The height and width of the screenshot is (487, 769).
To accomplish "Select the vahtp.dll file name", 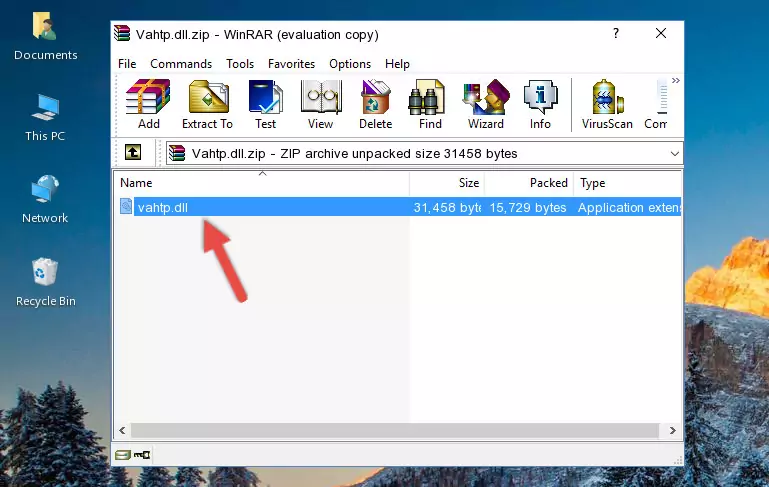I will point(163,207).
